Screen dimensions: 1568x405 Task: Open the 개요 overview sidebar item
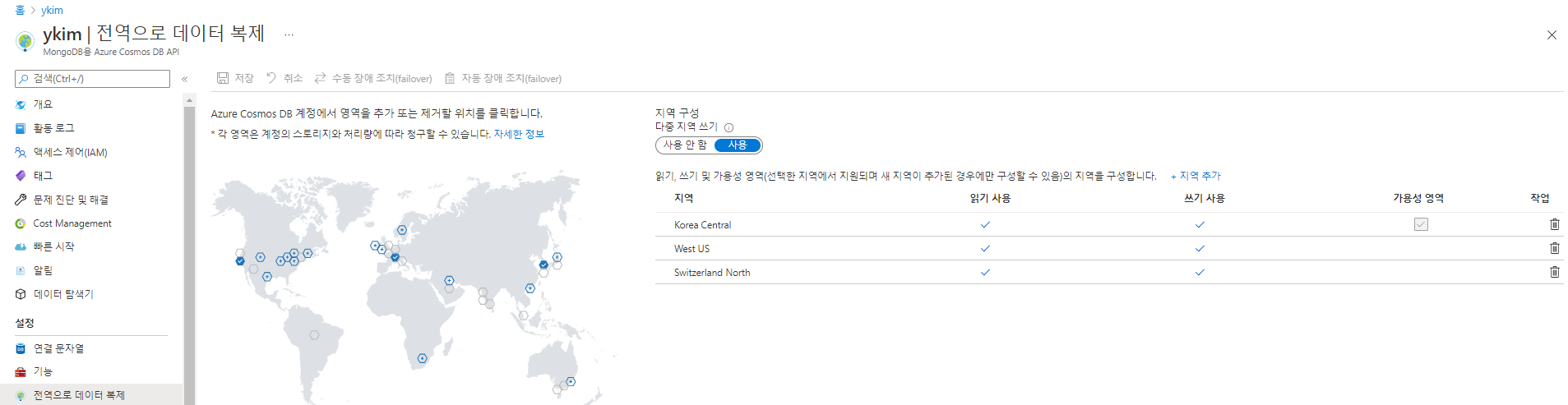[x=43, y=104]
